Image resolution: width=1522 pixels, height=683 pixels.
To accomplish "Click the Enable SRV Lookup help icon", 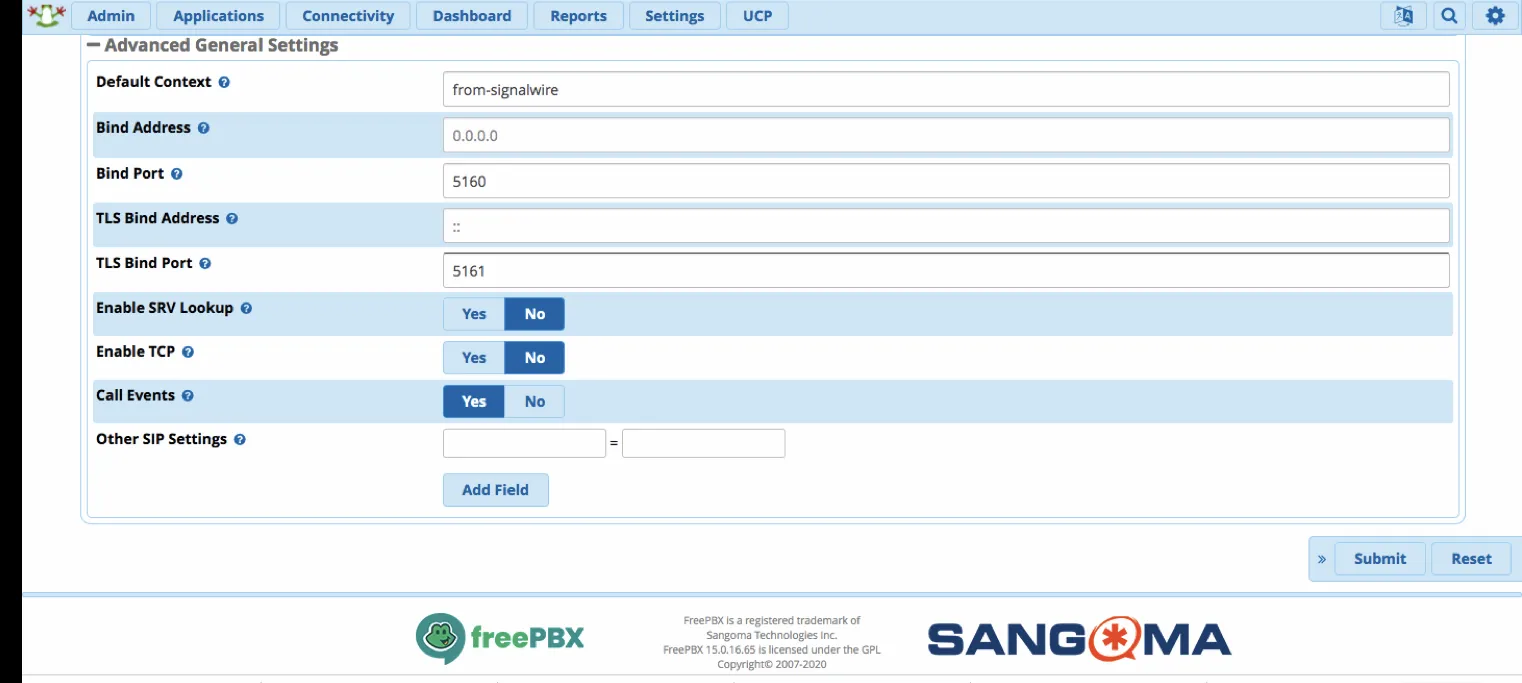I will [x=246, y=308].
